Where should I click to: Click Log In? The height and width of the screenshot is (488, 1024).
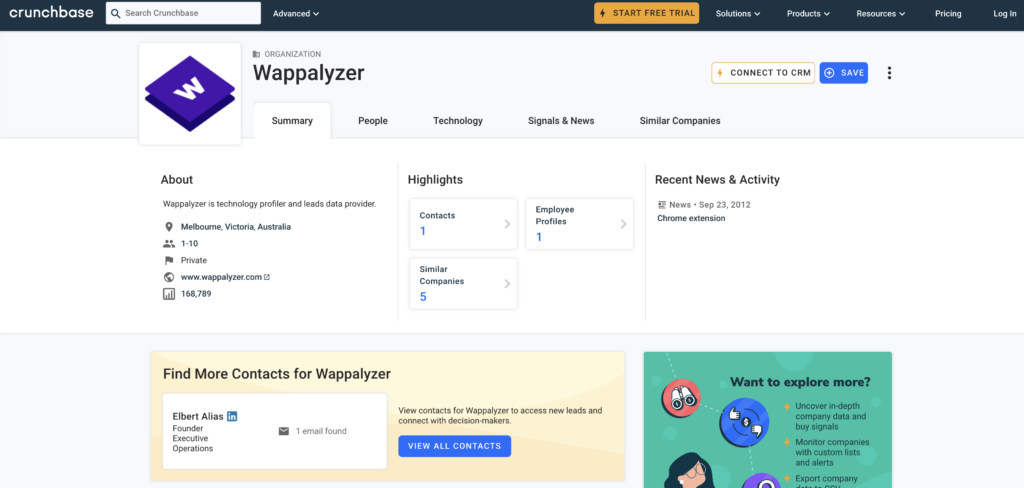point(1004,14)
